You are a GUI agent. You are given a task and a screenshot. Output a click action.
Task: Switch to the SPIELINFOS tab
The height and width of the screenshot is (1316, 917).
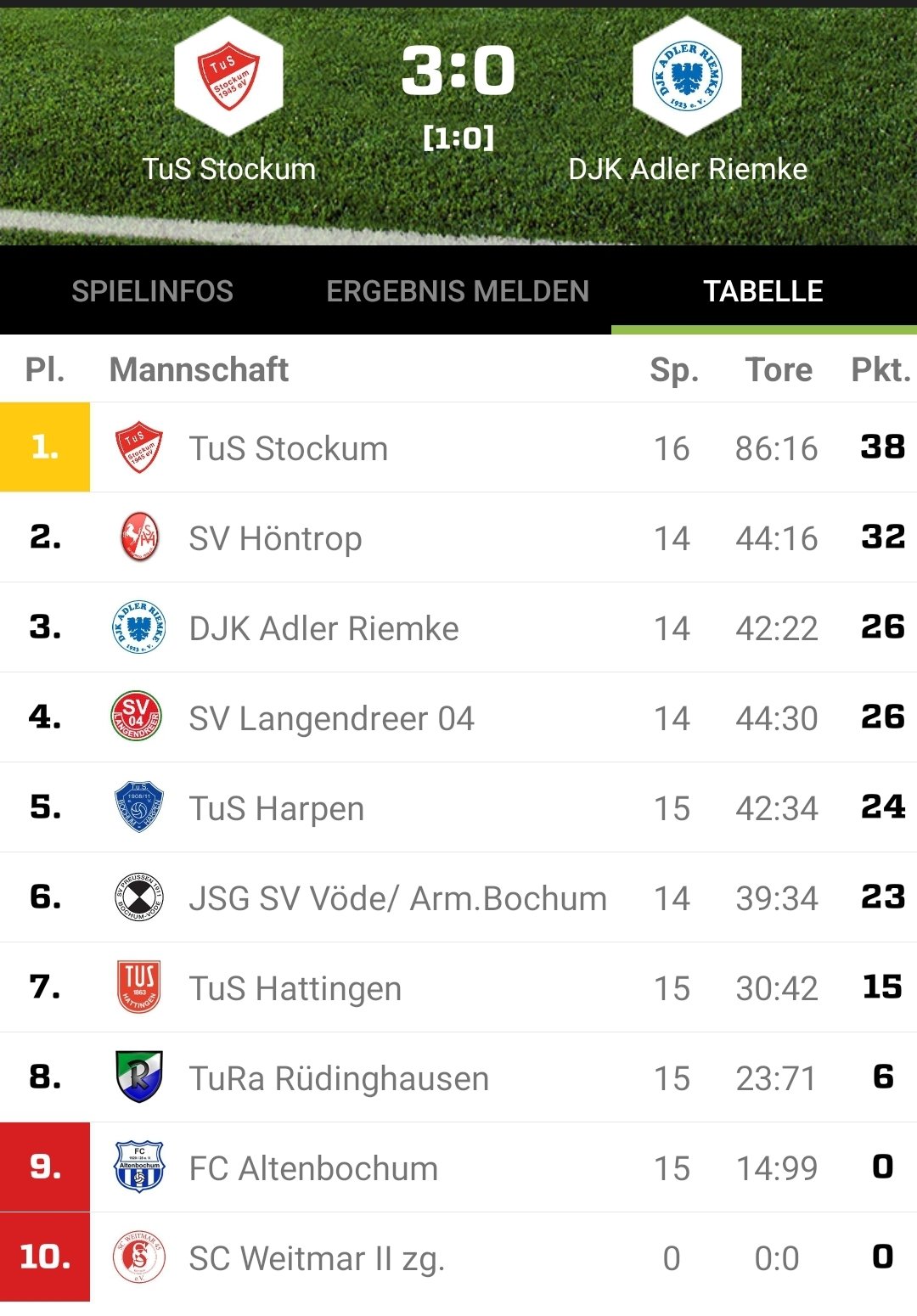click(x=153, y=291)
